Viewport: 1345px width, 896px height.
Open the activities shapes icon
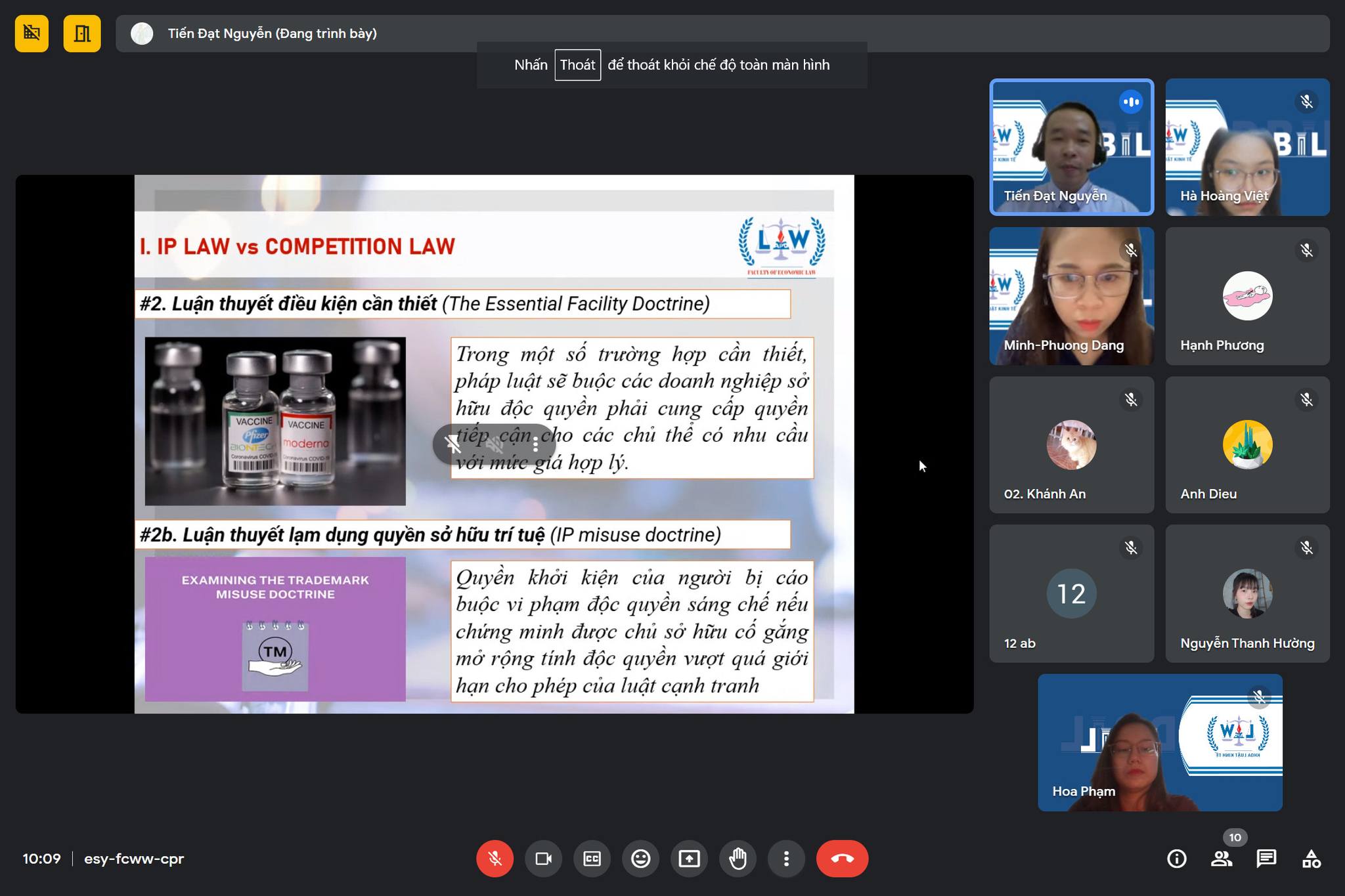tap(1311, 859)
